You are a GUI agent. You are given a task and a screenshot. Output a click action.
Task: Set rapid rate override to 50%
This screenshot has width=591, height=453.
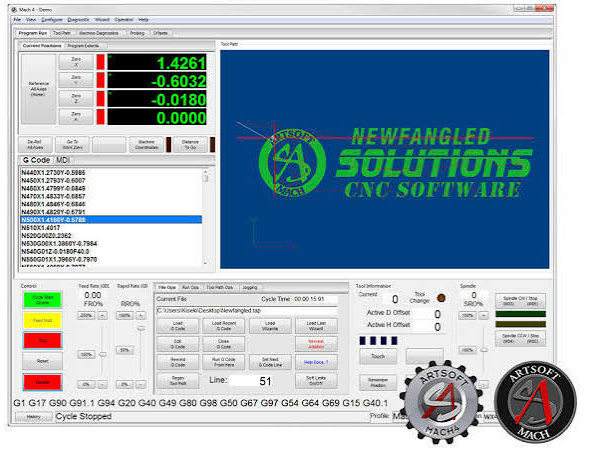click(x=124, y=350)
